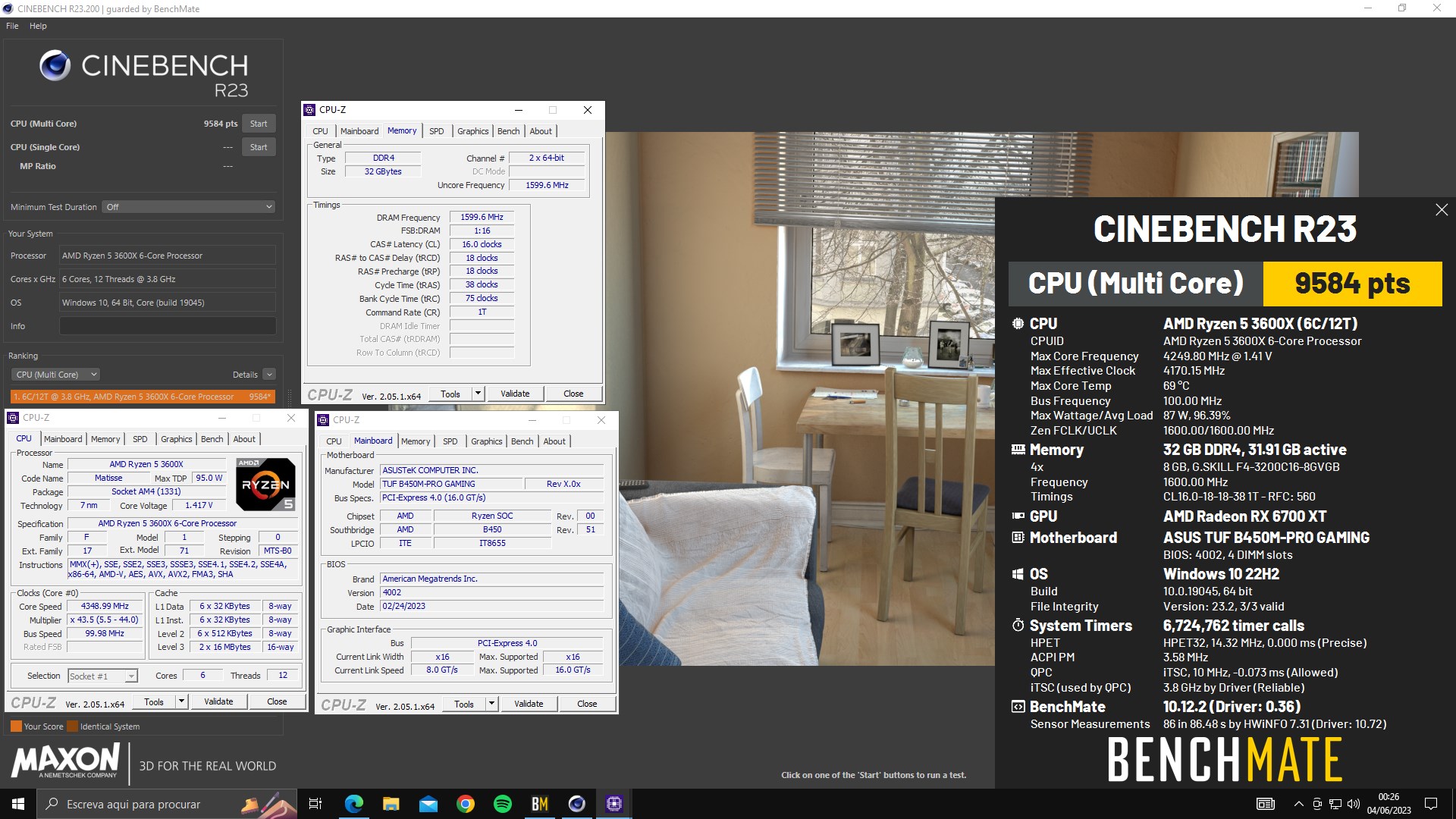
Task: Open the CPU (Multi Core) ranking dropdown
Action: click(55, 375)
